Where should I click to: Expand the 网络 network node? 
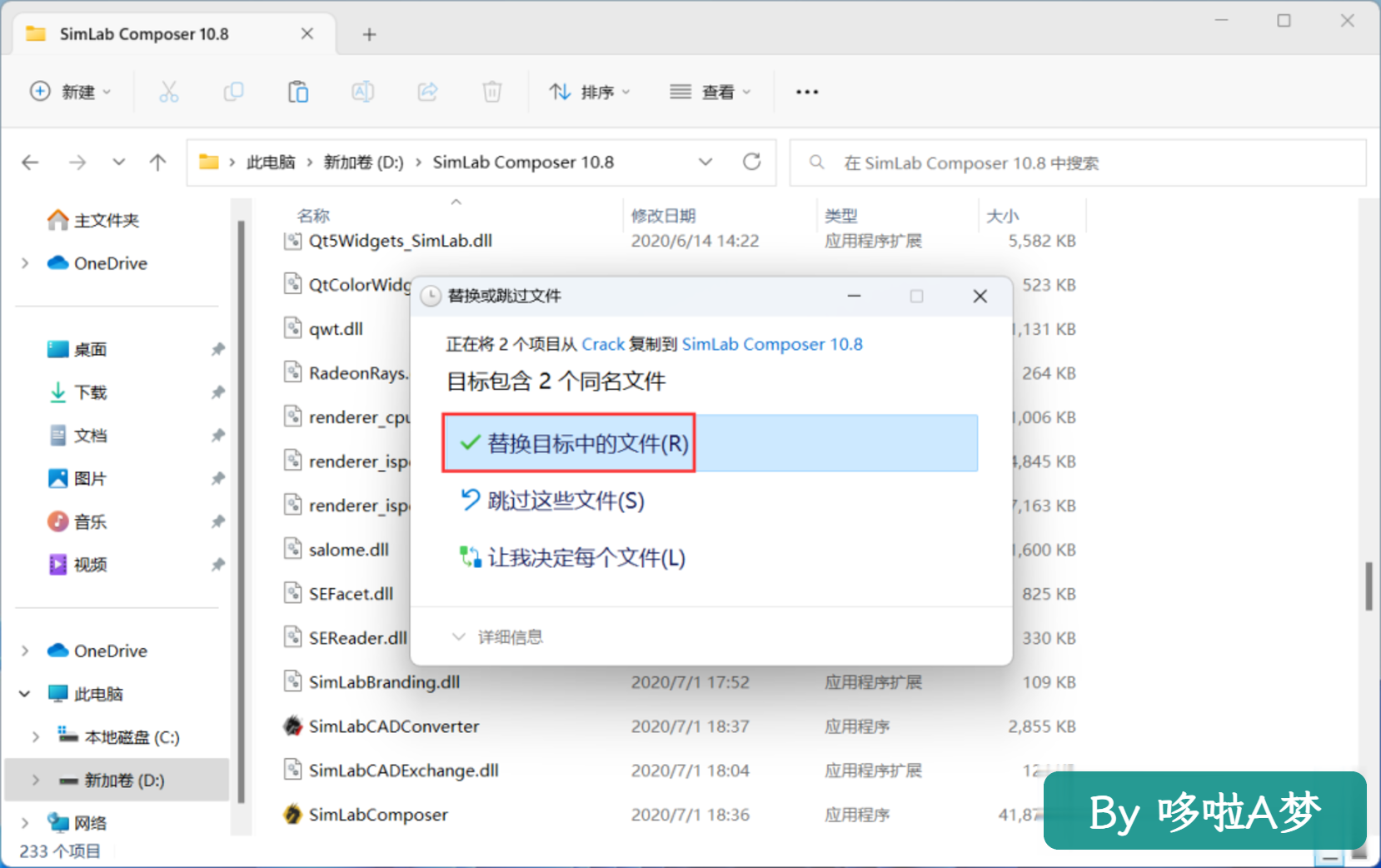coord(25,823)
